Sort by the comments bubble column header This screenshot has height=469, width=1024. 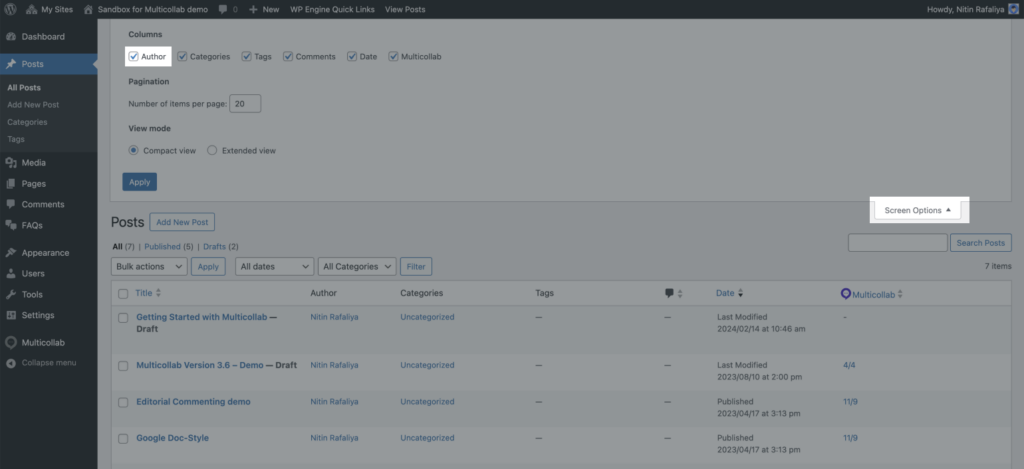pyautogui.click(x=673, y=293)
